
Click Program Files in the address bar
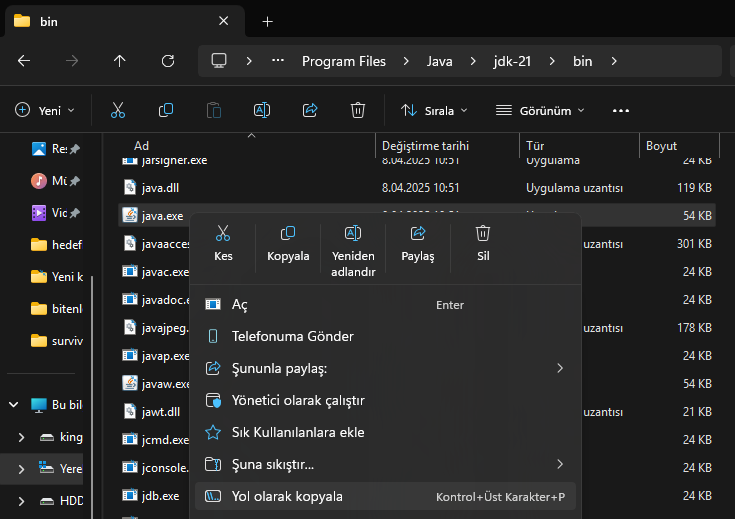click(344, 61)
